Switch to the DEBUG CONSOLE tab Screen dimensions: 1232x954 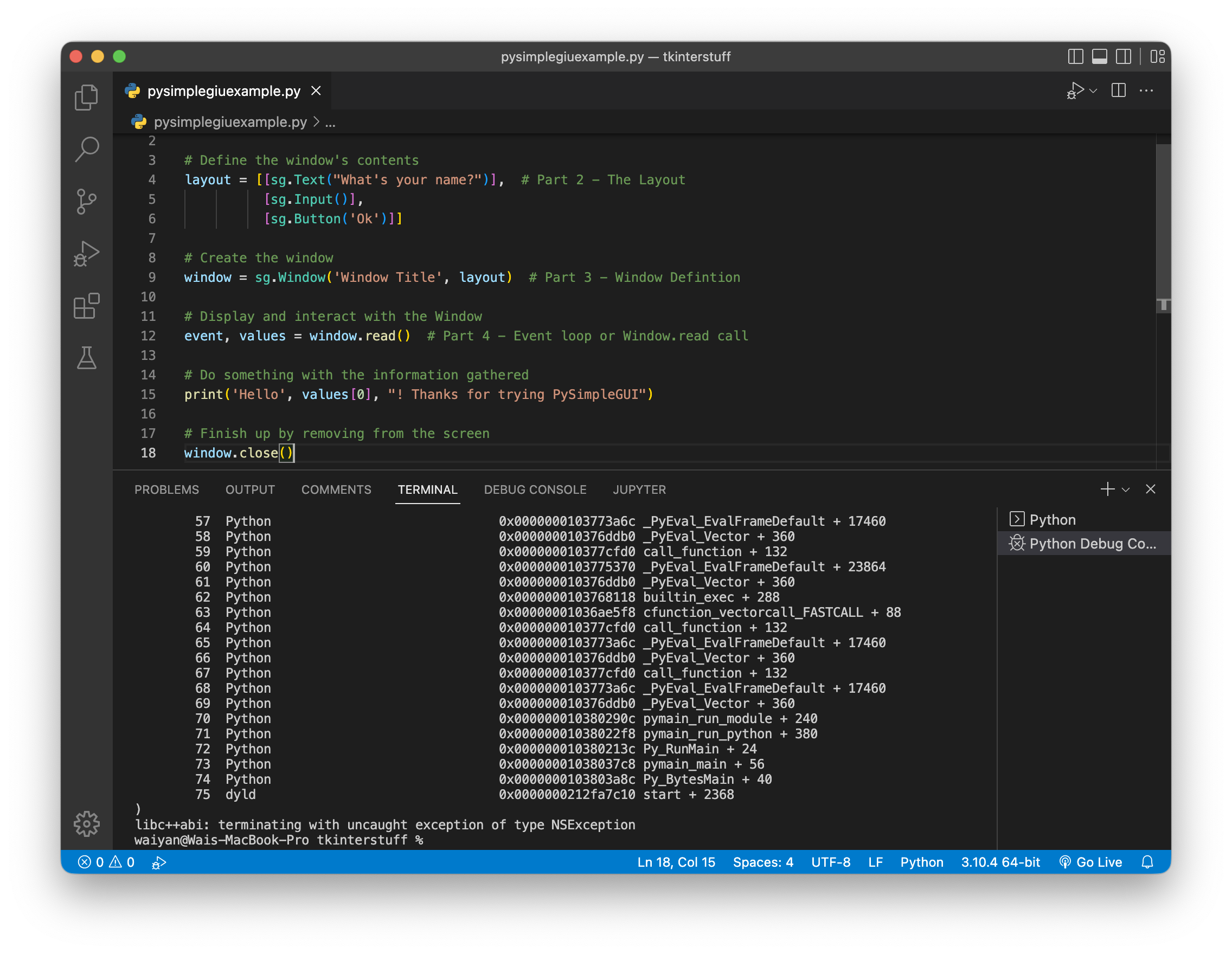pos(535,489)
